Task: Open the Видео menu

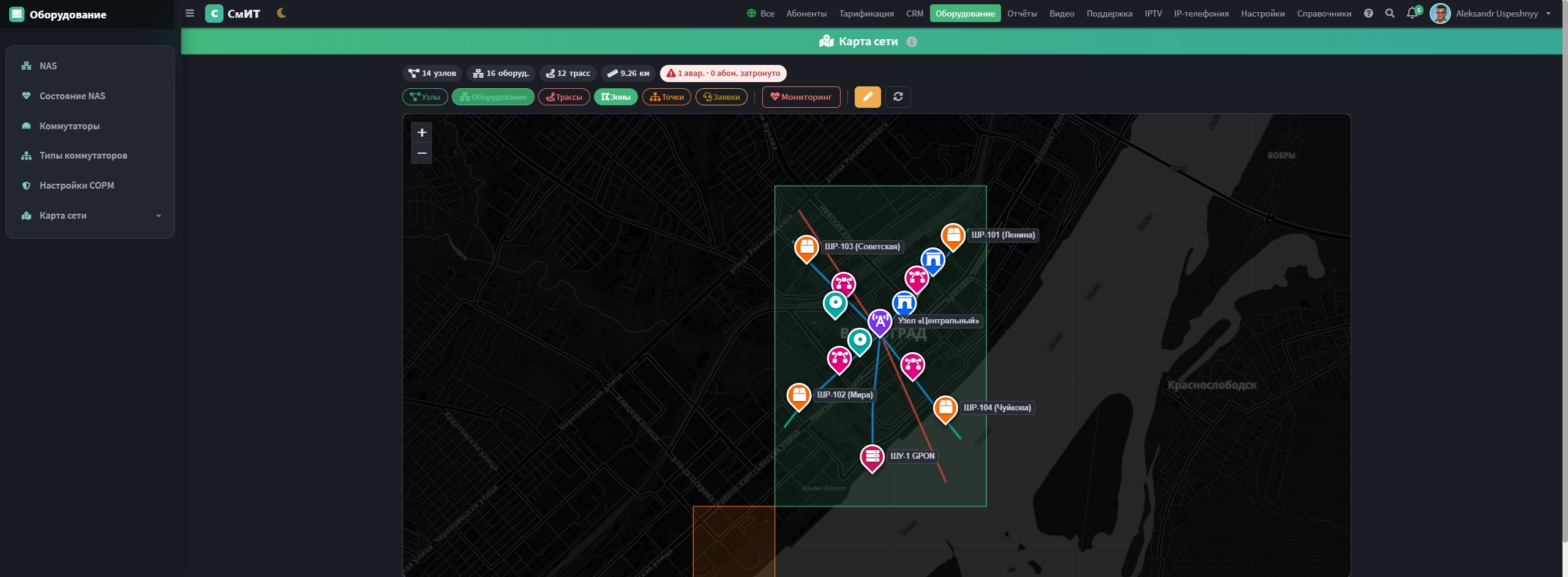Action: tap(1062, 13)
